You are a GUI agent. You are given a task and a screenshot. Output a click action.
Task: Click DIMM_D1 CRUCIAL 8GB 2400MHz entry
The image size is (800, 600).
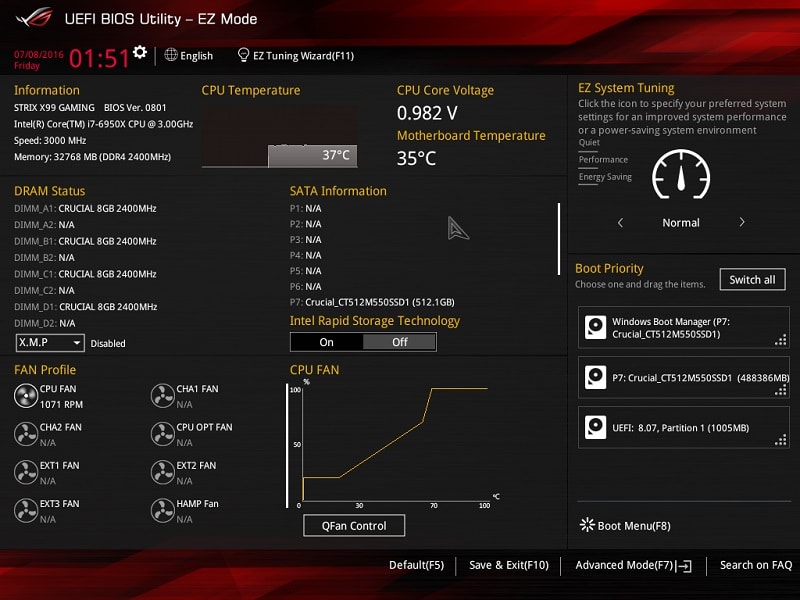[86, 307]
